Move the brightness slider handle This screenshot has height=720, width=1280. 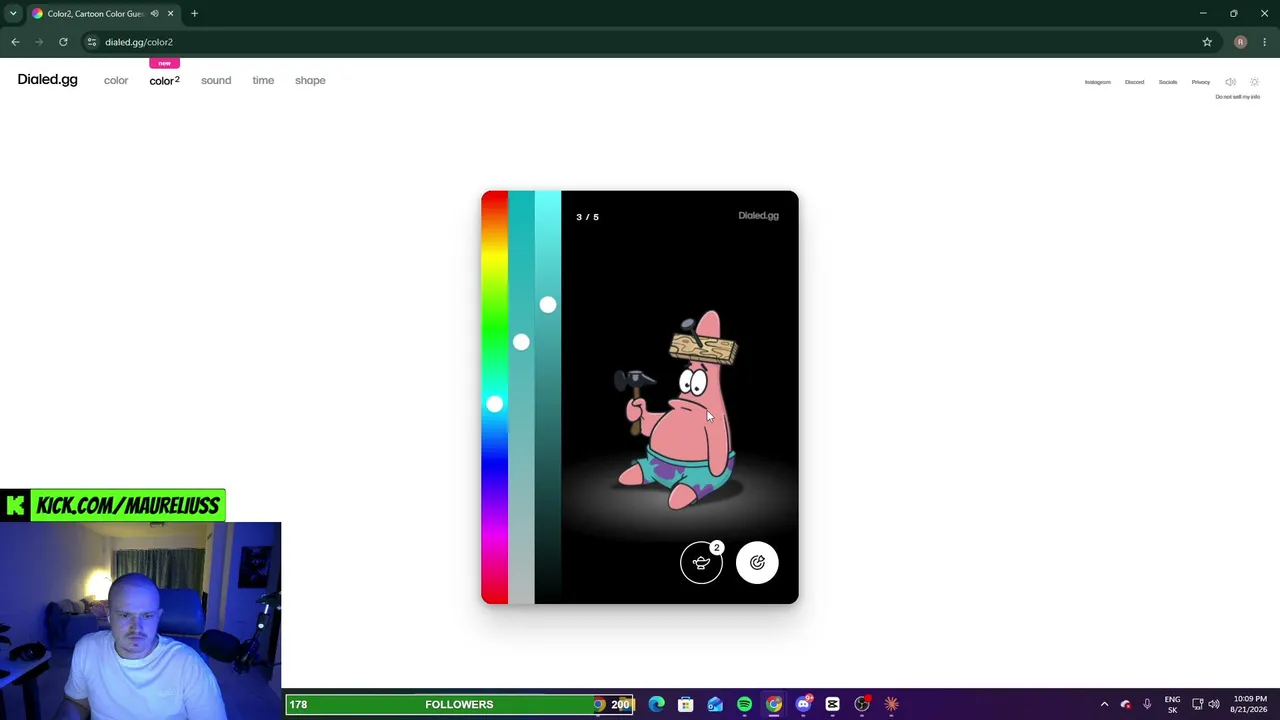548,305
